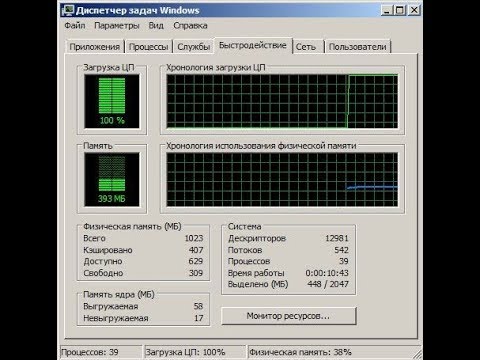
Task: Click the Время работы value 0:00:10:43
Action: coord(327,273)
